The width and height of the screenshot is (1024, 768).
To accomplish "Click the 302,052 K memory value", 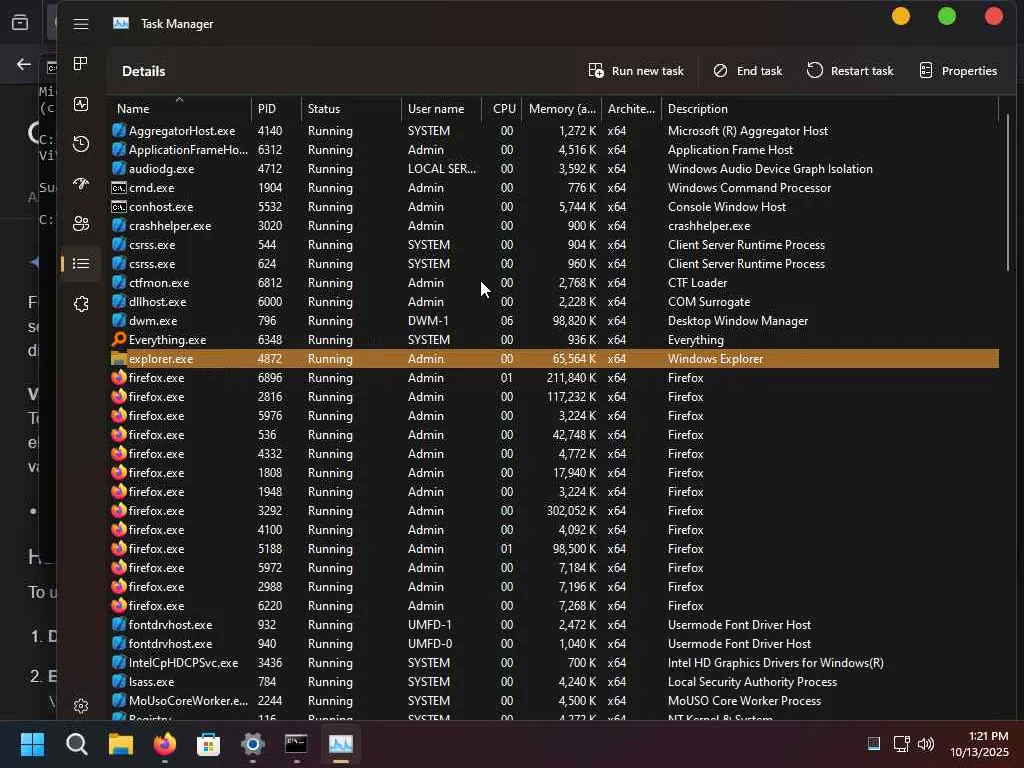I will tap(571, 511).
